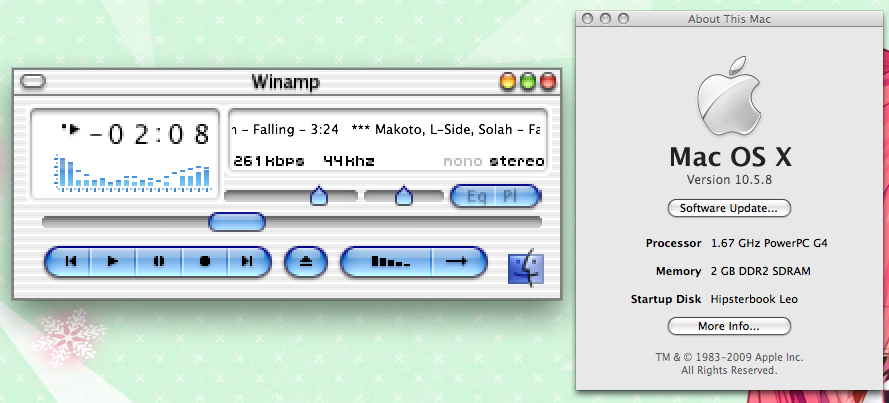Click the Hipsterbook Leo startup disk name

754,299
